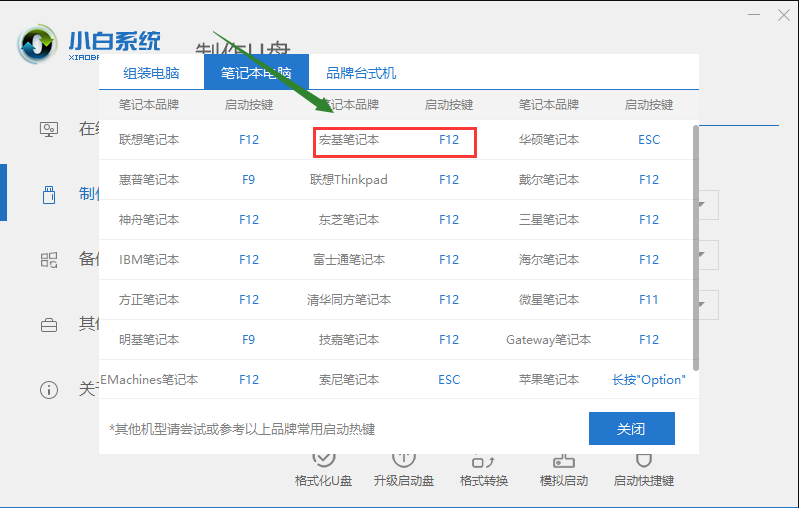
Task: Open the 品牌台式机 tab
Action: click(x=361, y=73)
